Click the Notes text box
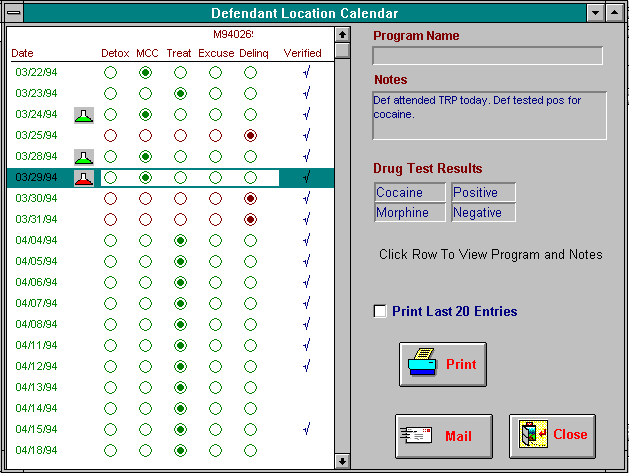The image size is (629, 473). [x=488, y=115]
